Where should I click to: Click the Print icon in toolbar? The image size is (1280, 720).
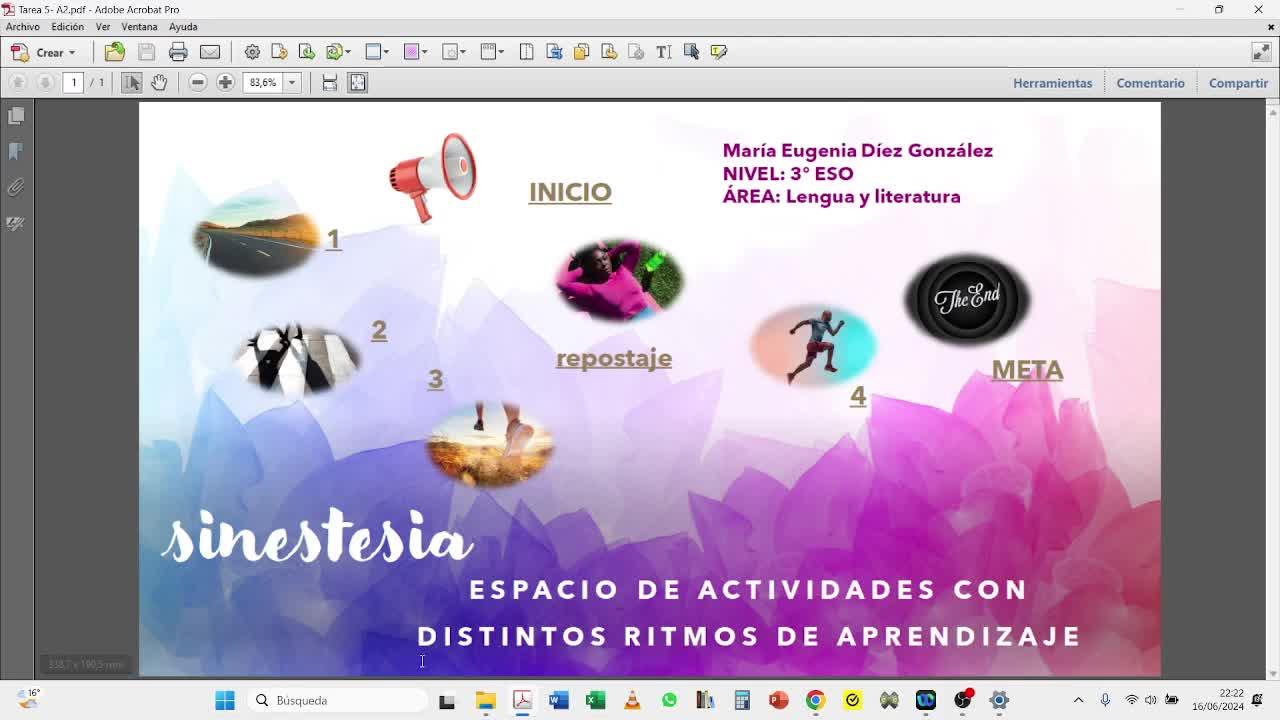click(x=178, y=52)
